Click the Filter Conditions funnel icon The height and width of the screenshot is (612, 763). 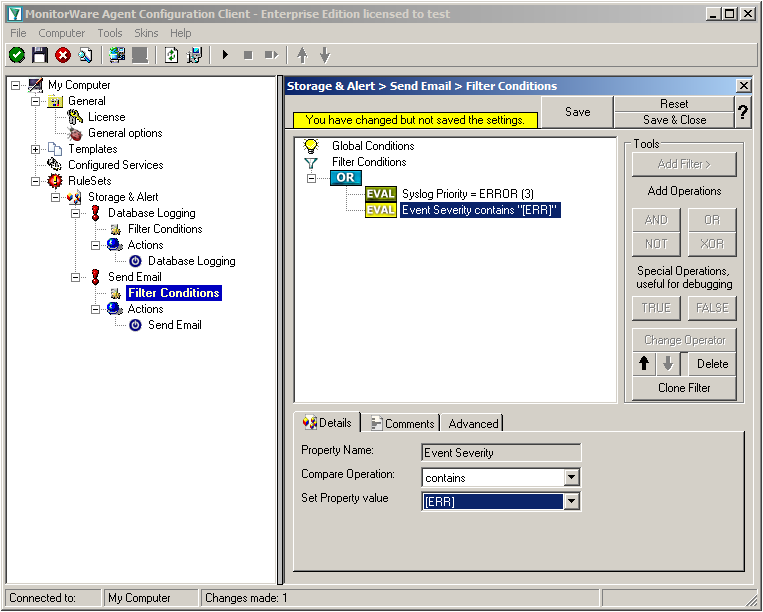point(310,162)
